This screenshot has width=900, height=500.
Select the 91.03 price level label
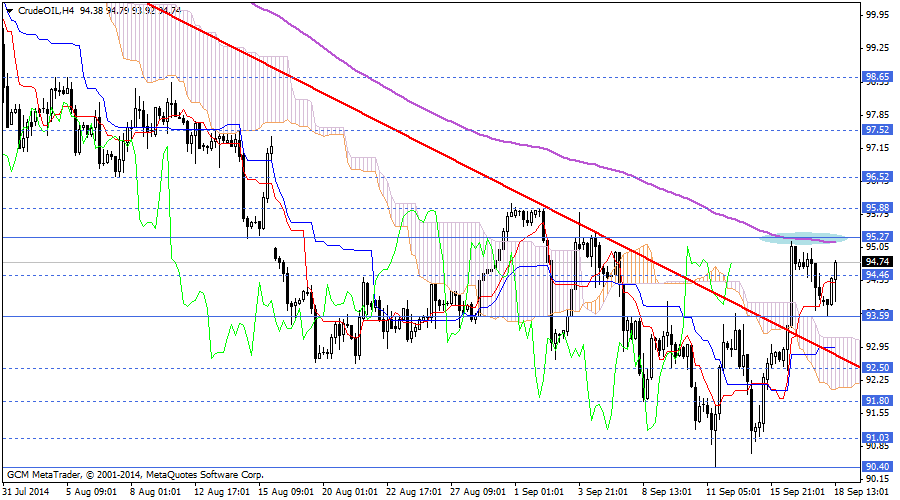(877, 438)
